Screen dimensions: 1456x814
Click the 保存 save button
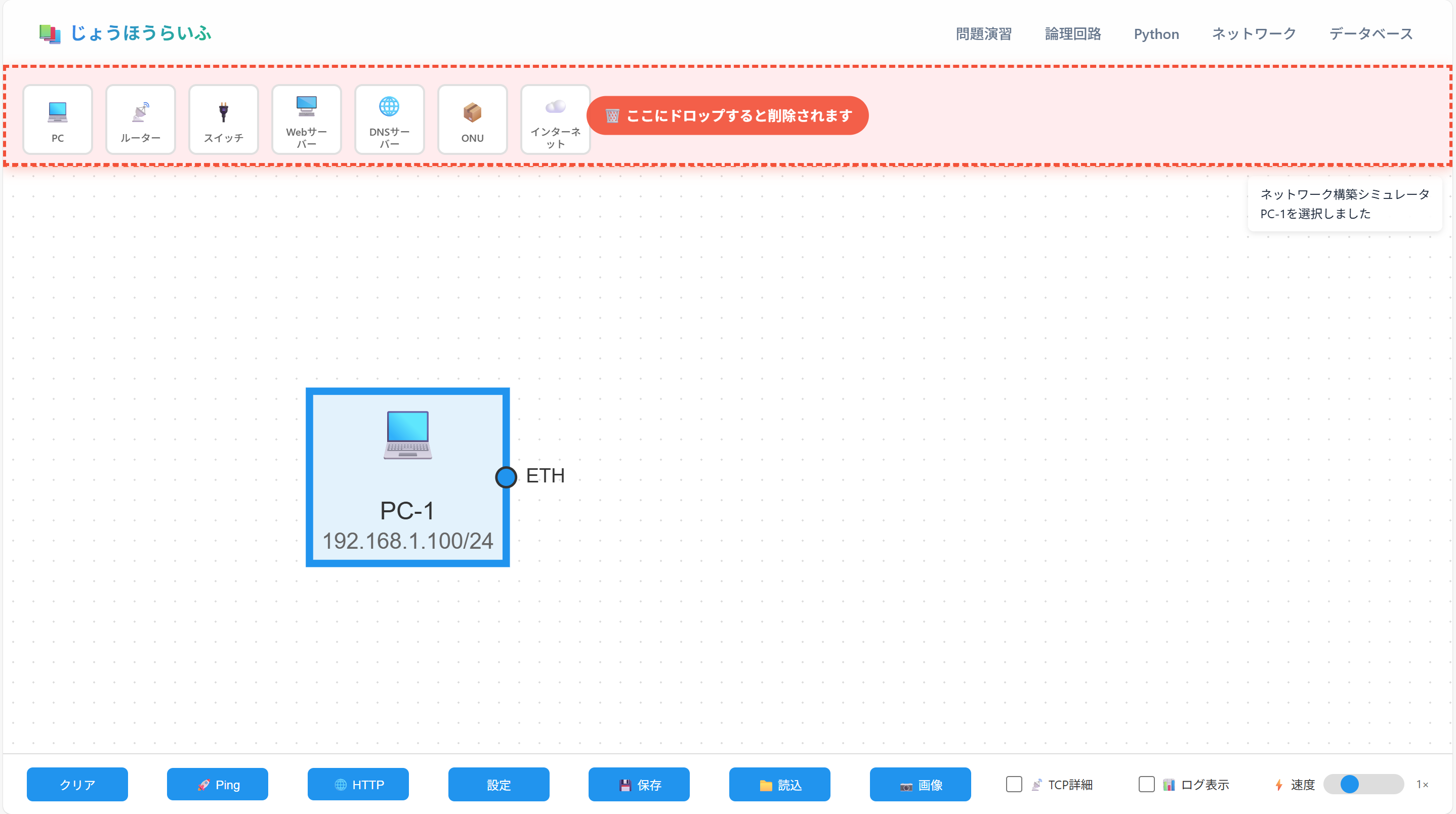639,784
